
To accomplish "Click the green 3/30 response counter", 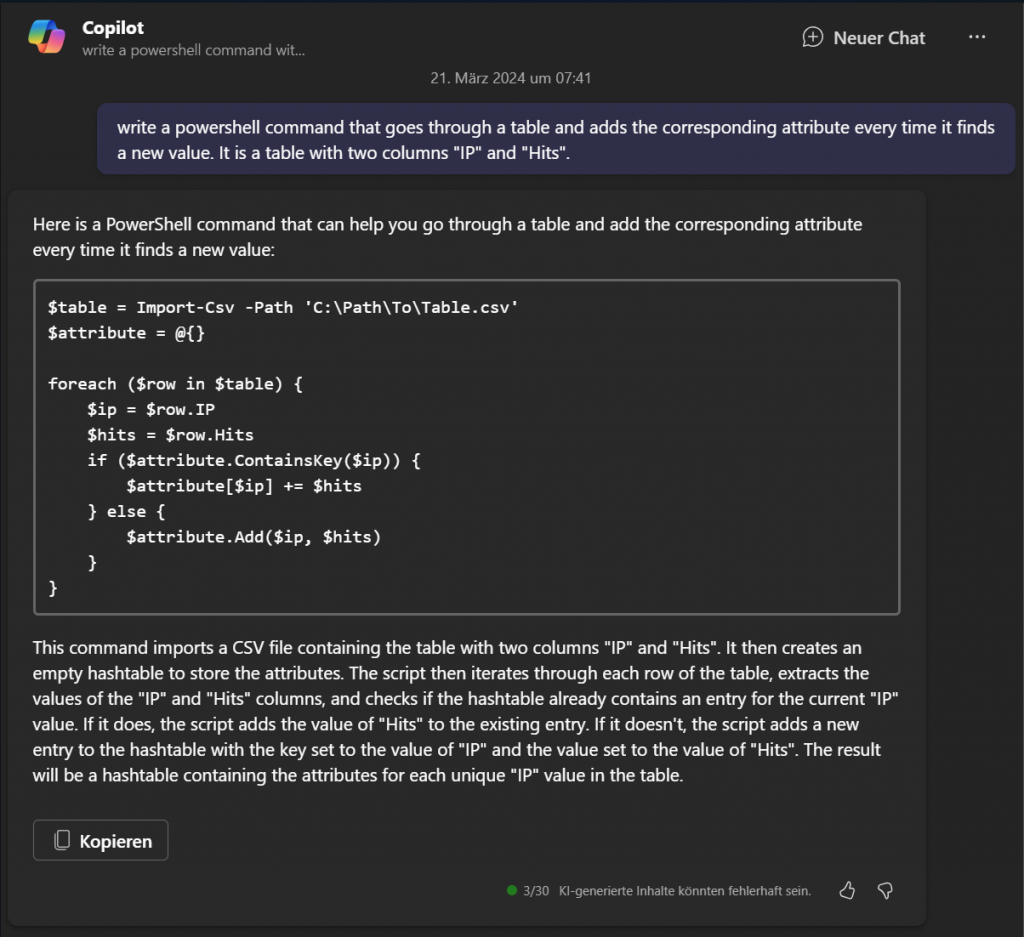I will pyautogui.click(x=528, y=890).
